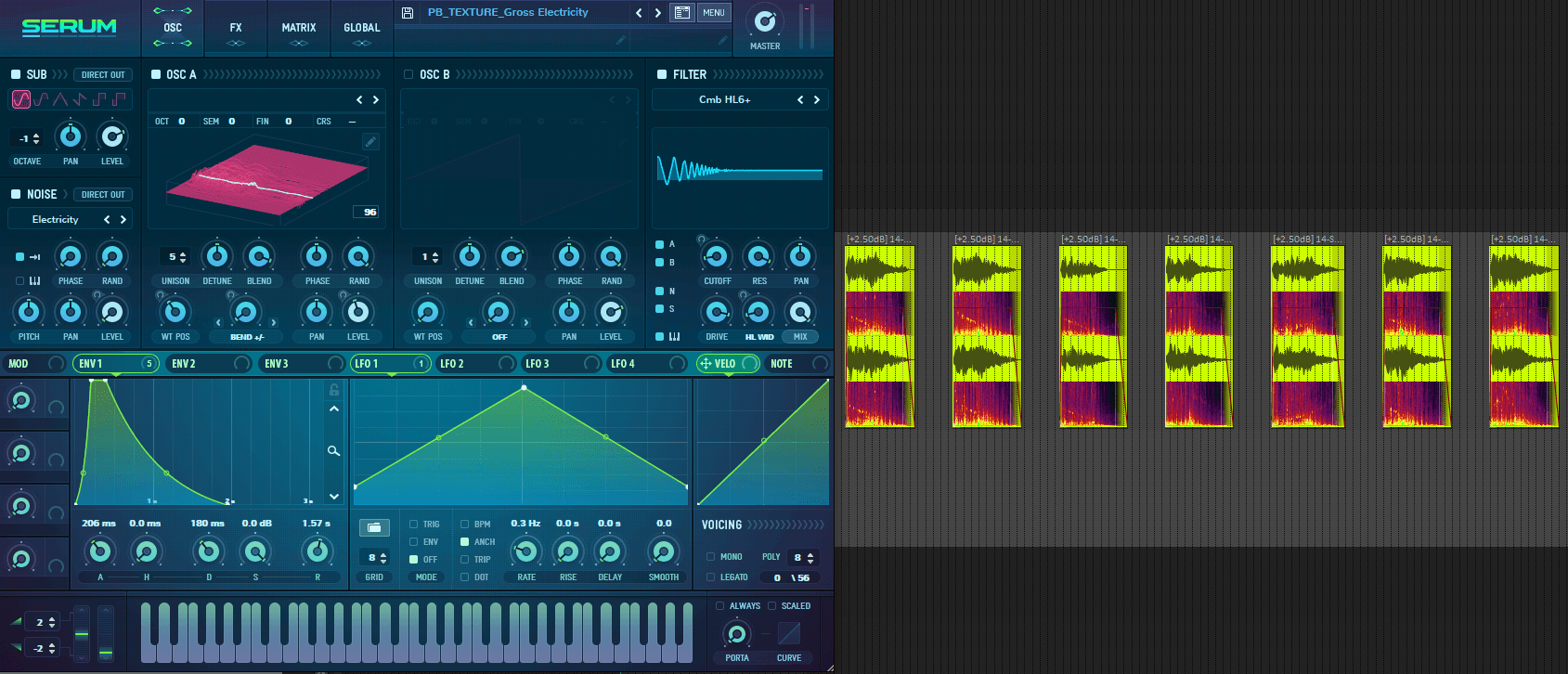Click envelope zoom magnifier icon
This screenshot has width=1568, height=674.
(x=333, y=450)
